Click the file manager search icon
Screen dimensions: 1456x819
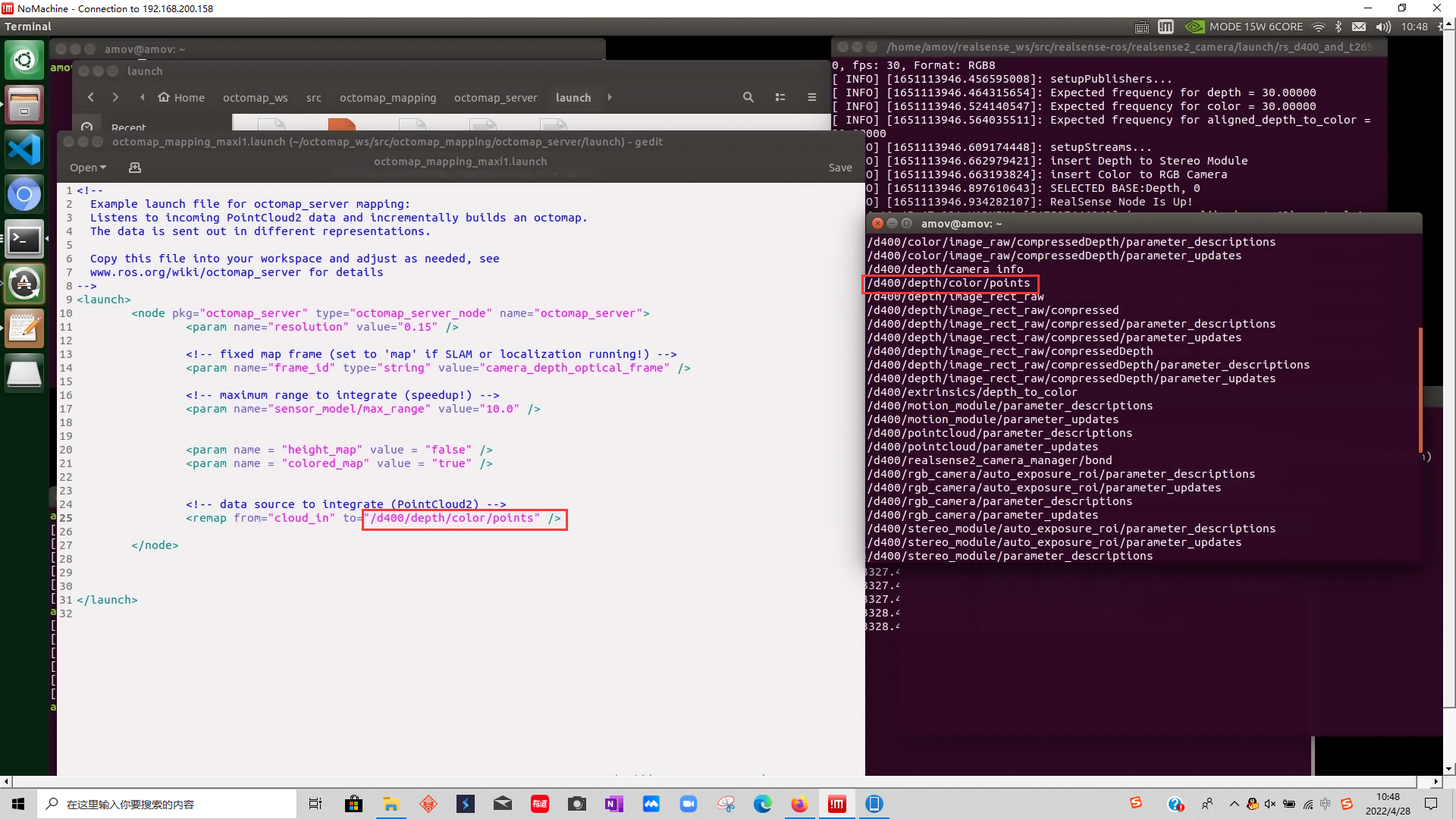[748, 97]
